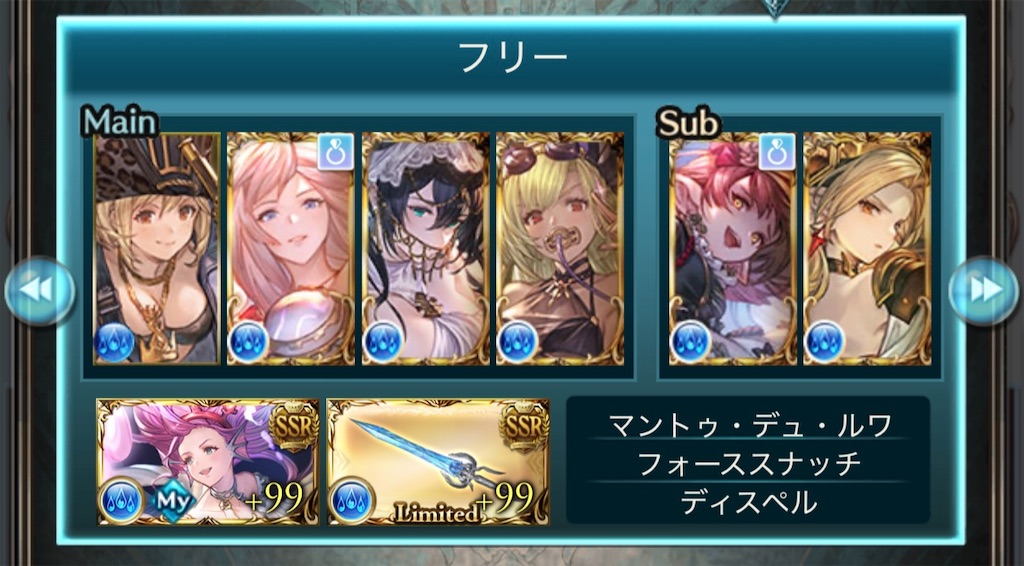Open the SSR mermaid summon card
Screen dimensions: 1024x566
(x=208, y=462)
